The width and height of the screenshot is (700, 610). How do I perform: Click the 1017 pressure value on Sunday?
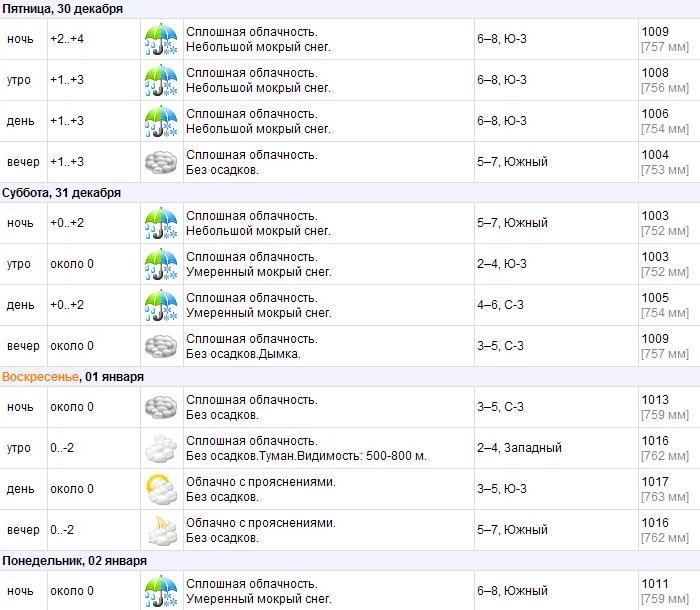(655, 482)
